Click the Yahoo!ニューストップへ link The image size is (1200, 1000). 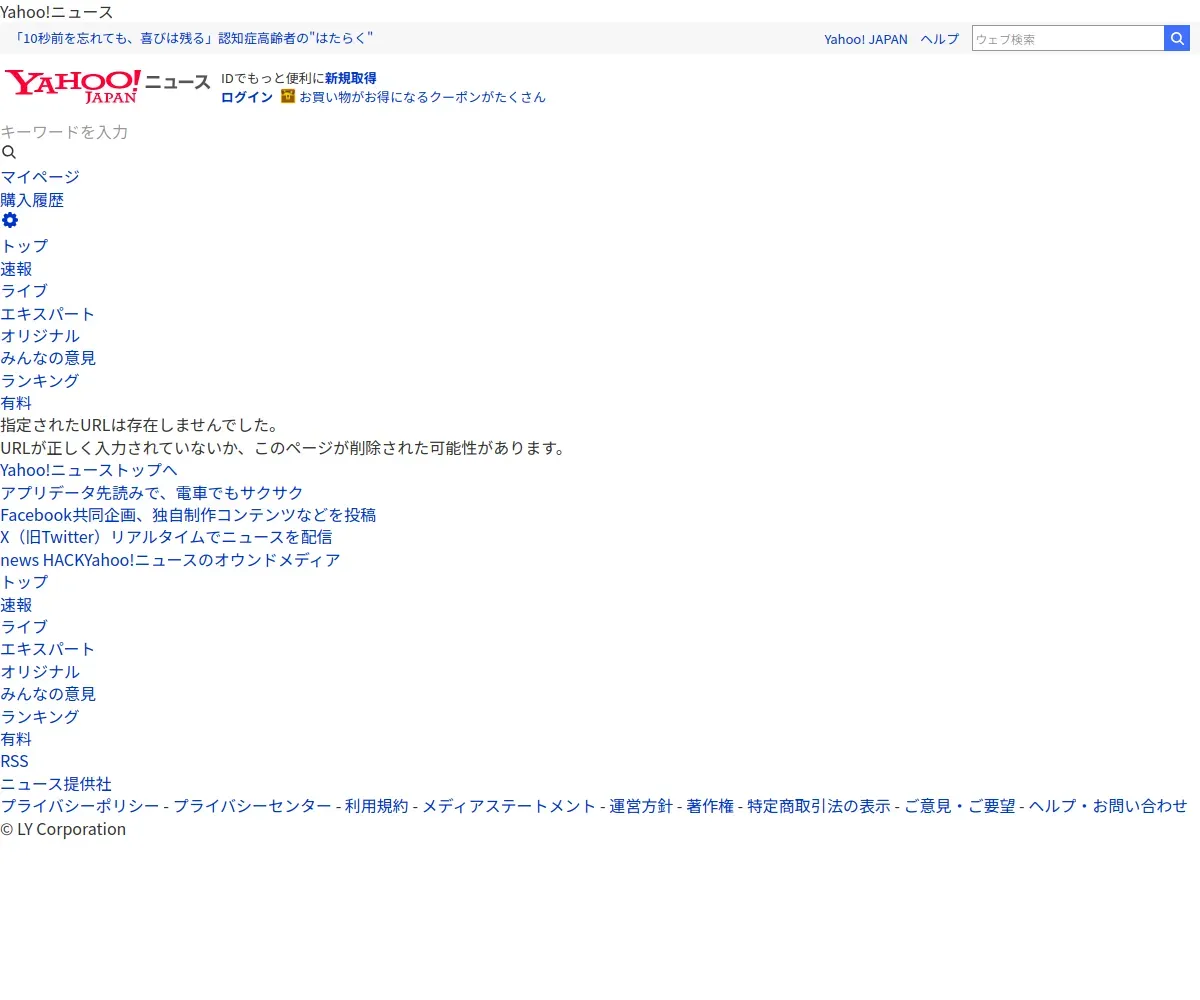[x=89, y=470]
